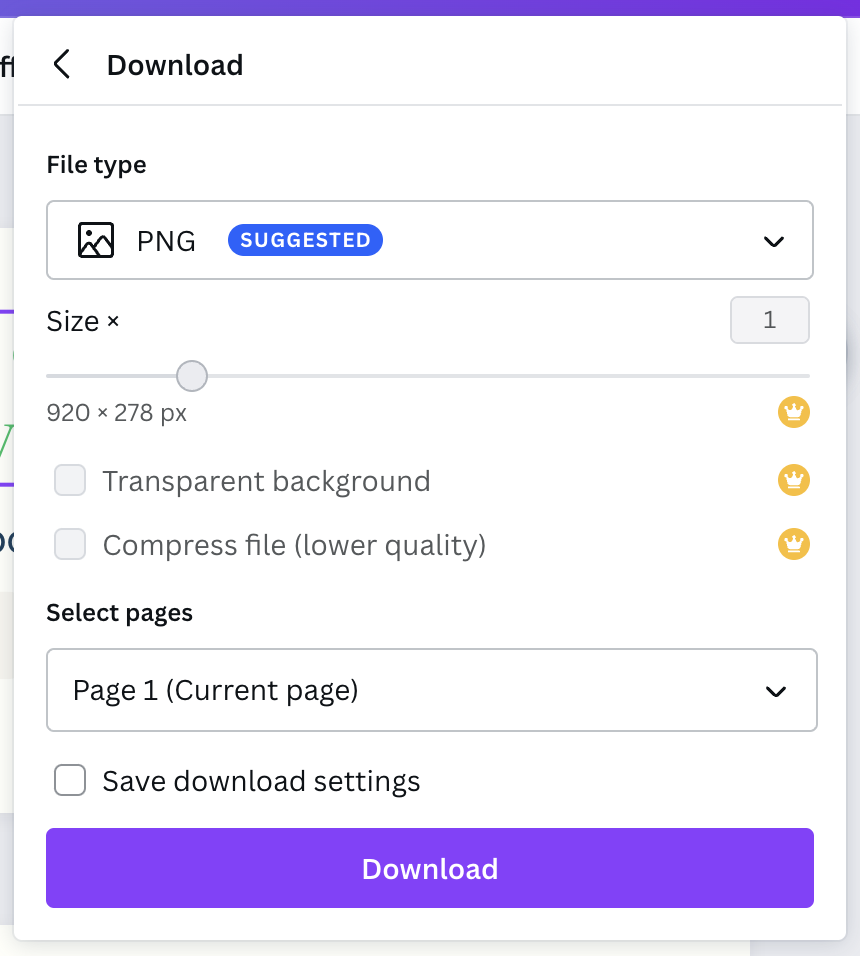Click the size slider handle
860x956 pixels.
[x=191, y=376]
